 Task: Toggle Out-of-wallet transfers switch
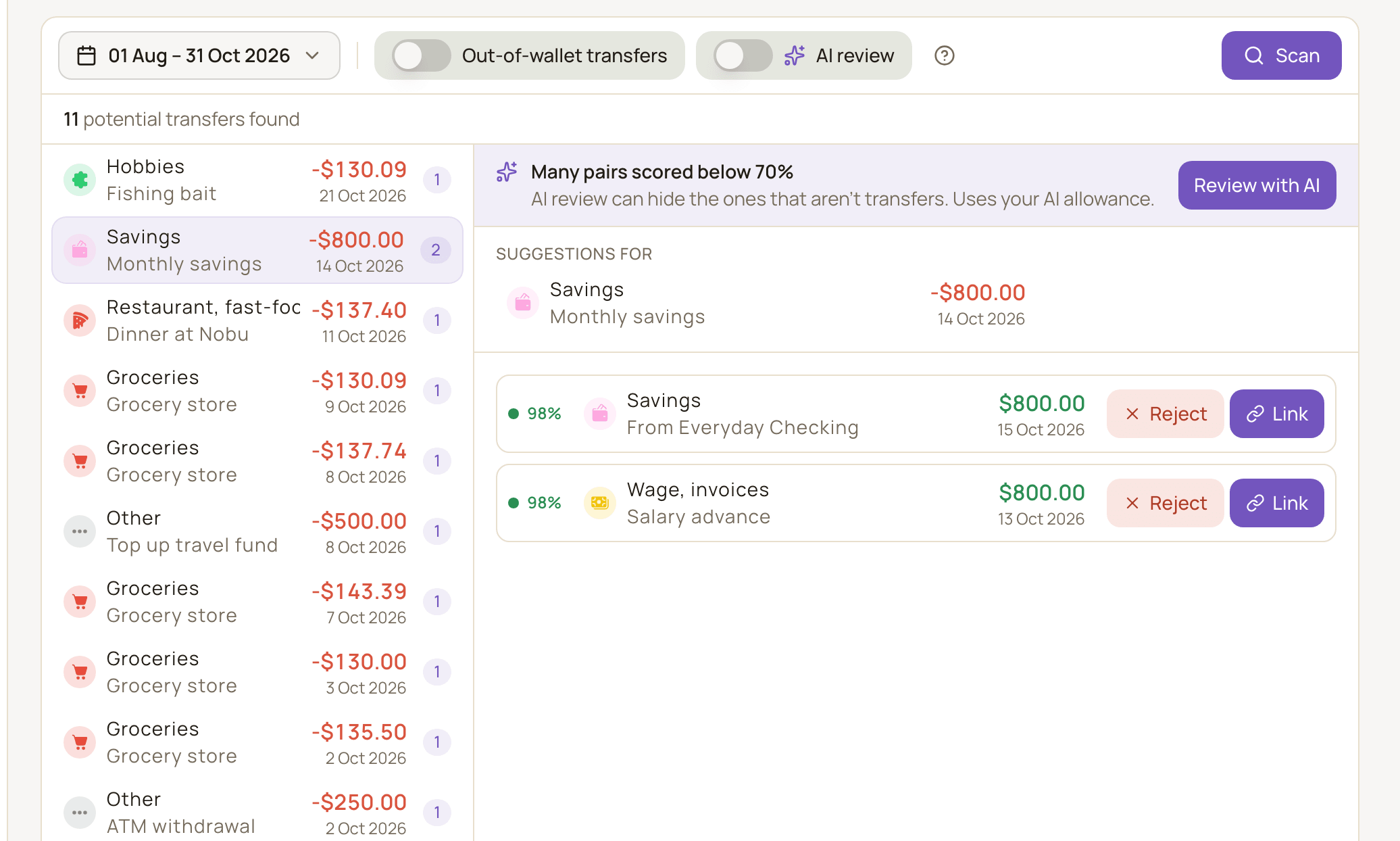(x=422, y=55)
